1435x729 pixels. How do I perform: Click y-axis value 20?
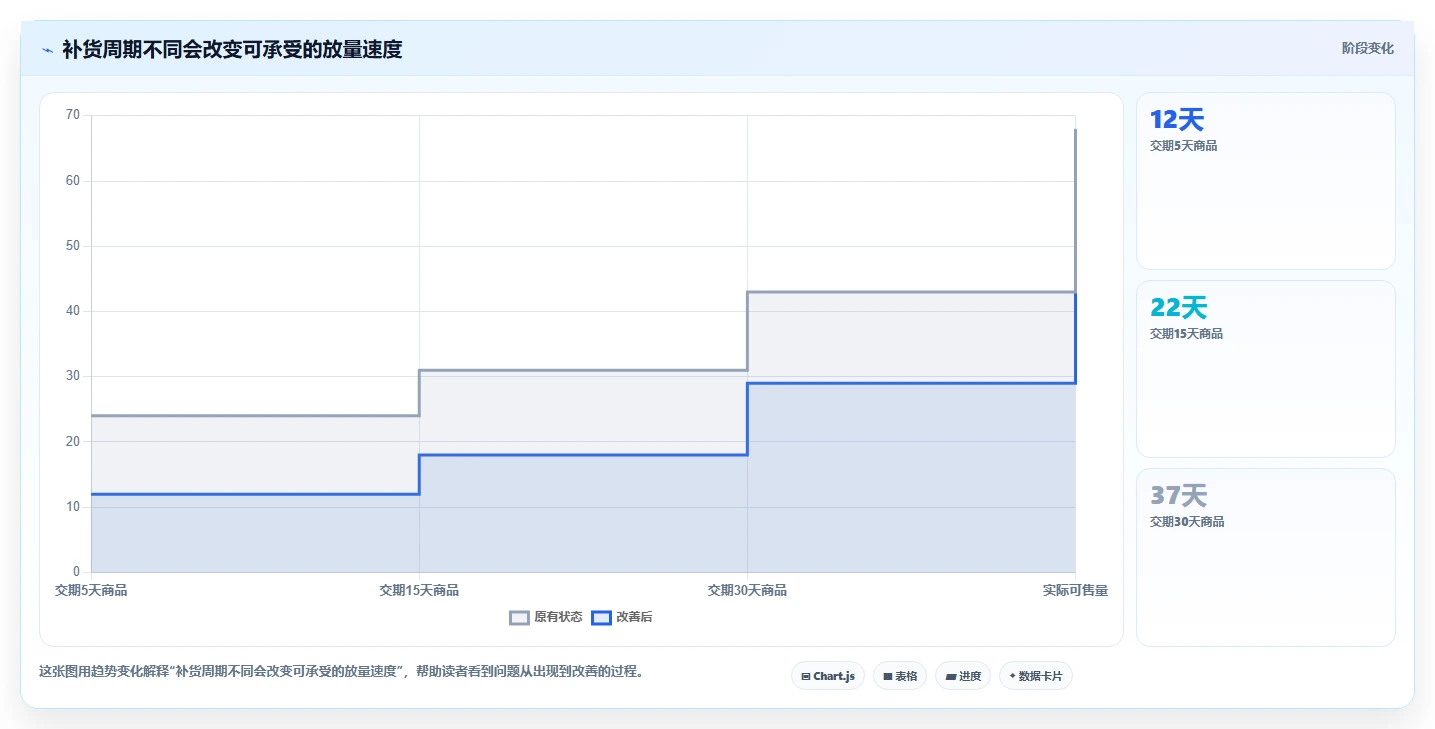(x=72, y=442)
